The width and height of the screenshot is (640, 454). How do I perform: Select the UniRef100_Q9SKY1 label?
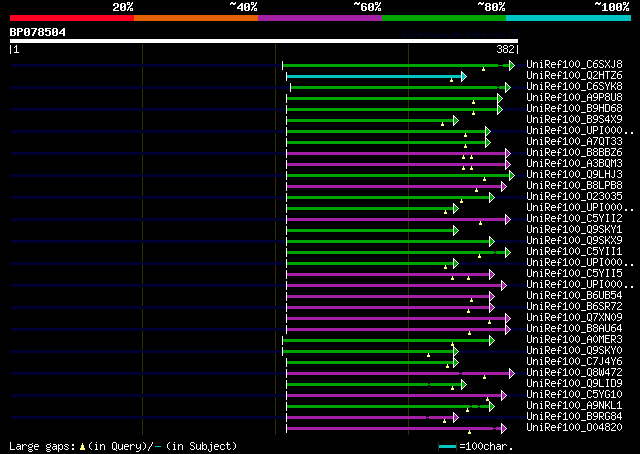(574, 229)
